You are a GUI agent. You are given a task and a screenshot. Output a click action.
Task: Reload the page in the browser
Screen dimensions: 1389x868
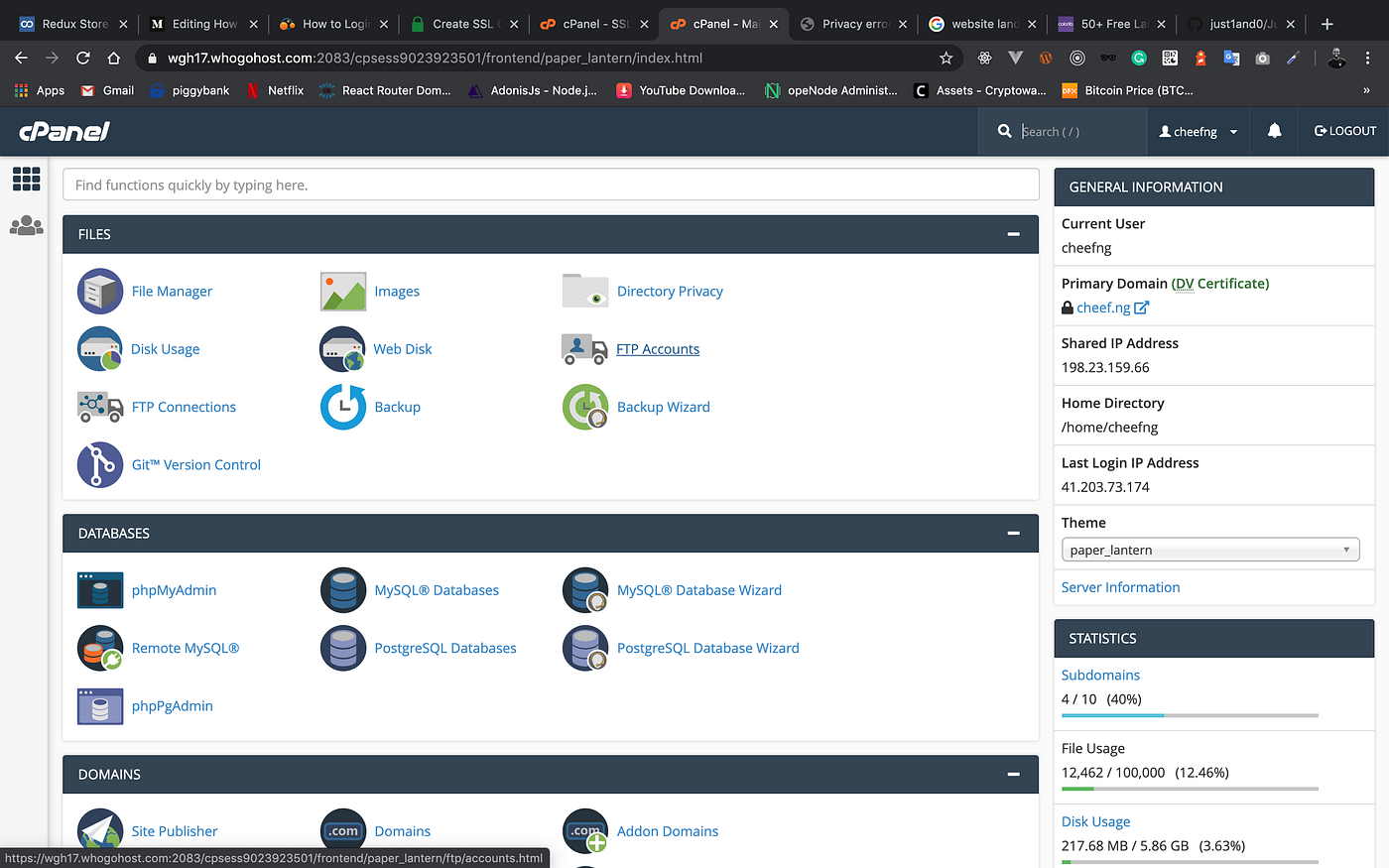point(83,59)
